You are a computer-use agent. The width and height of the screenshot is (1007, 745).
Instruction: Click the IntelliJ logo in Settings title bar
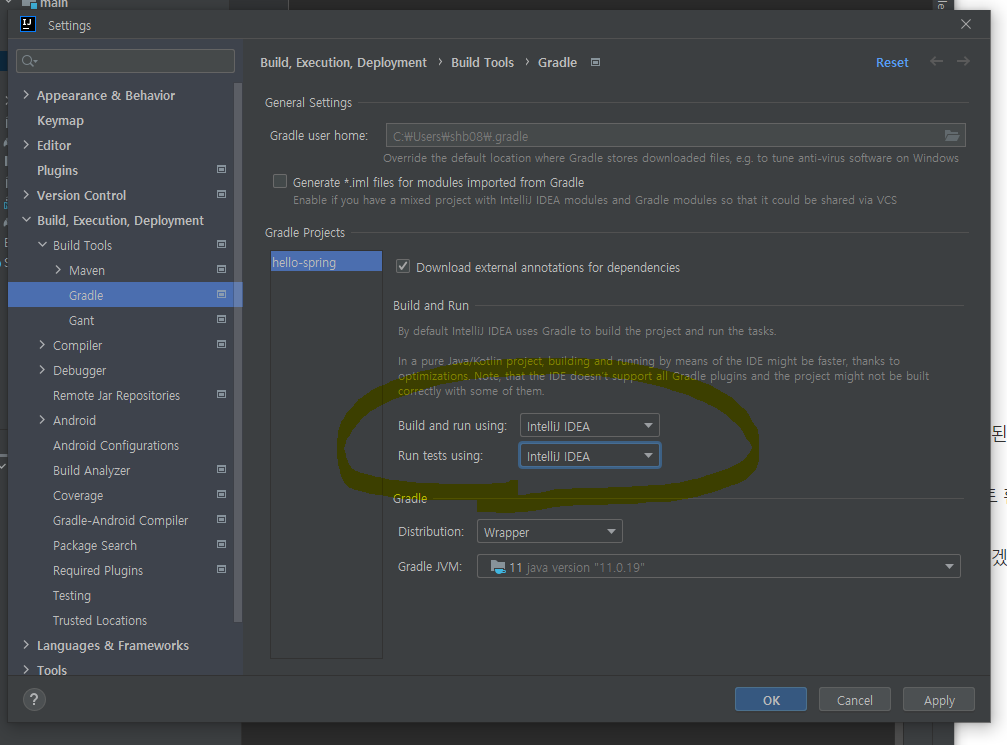[28, 24]
